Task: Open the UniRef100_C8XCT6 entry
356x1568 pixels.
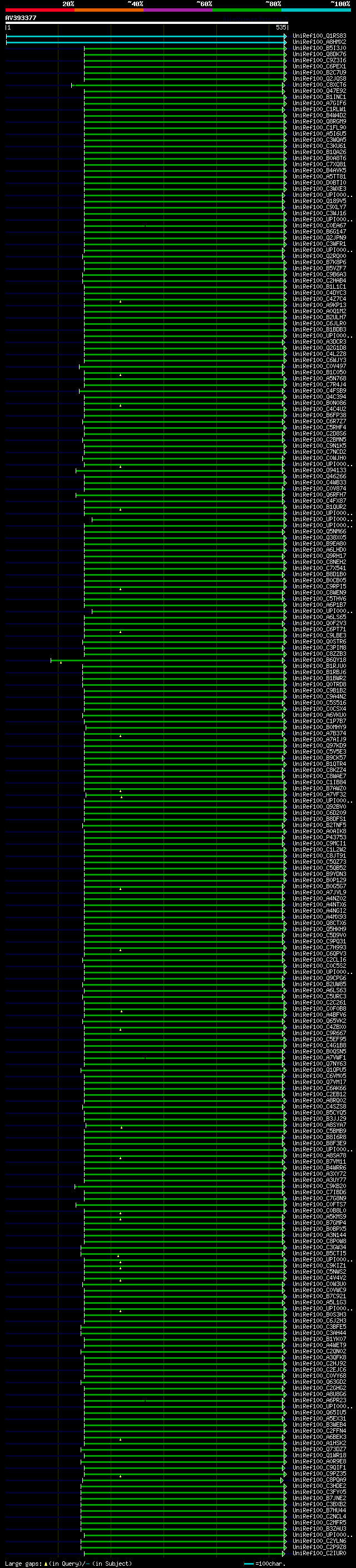Action: [319, 85]
